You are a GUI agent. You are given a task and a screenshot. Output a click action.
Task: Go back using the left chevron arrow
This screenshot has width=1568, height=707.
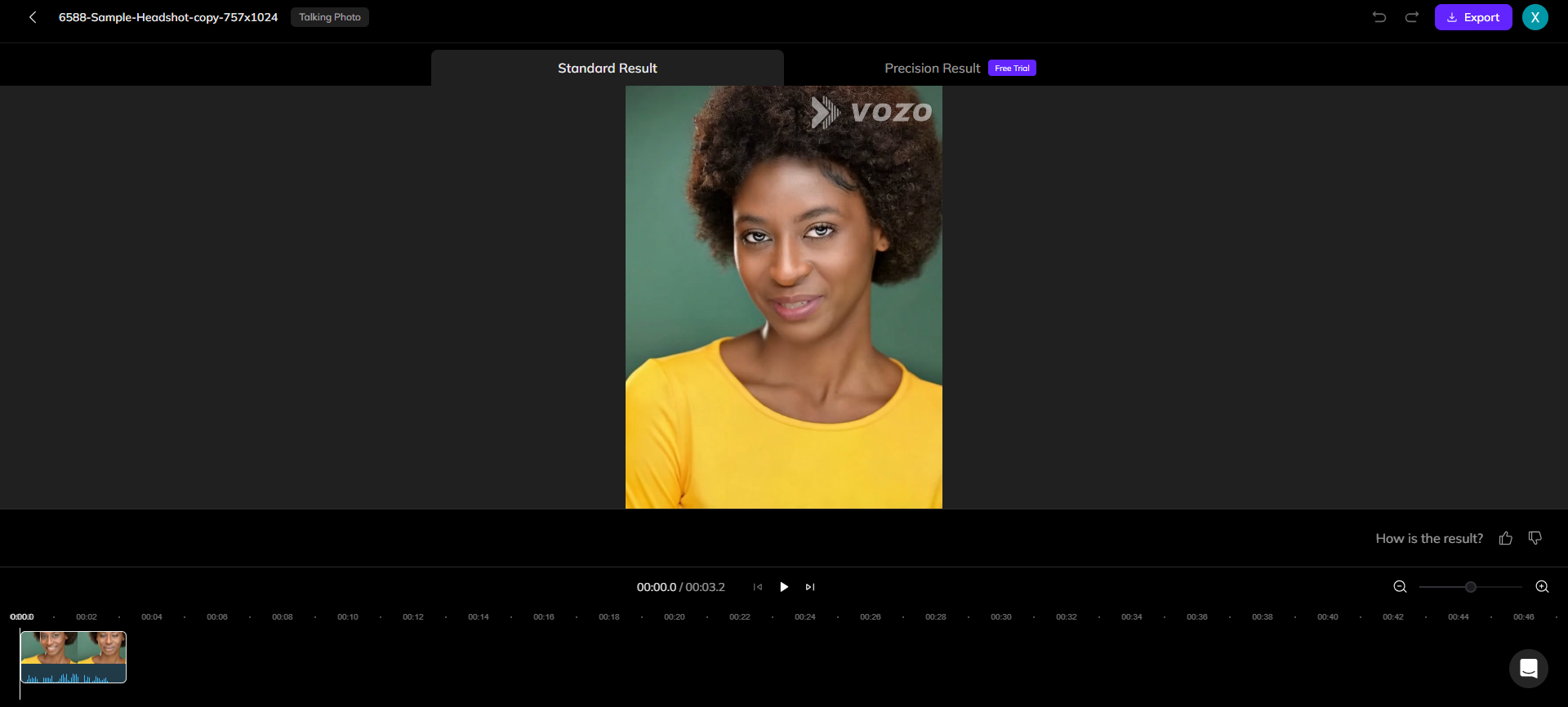(x=33, y=17)
